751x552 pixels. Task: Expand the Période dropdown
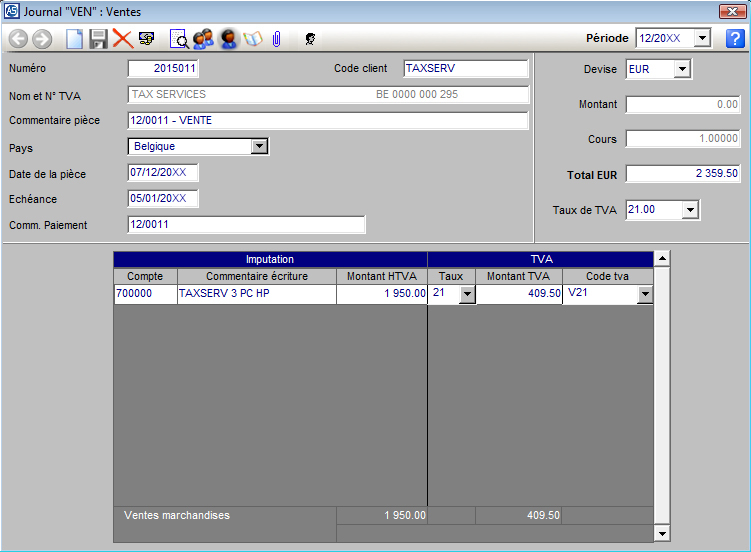tap(701, 39)
